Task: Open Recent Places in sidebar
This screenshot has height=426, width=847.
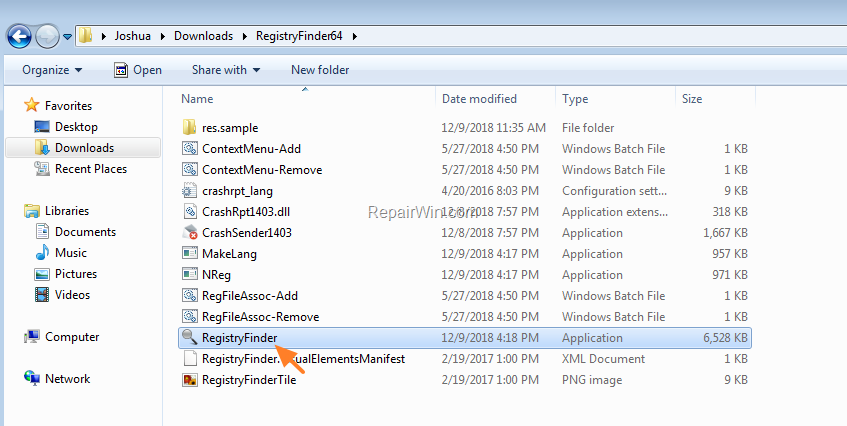Action: pyautogui.click(x=91, y=168)
